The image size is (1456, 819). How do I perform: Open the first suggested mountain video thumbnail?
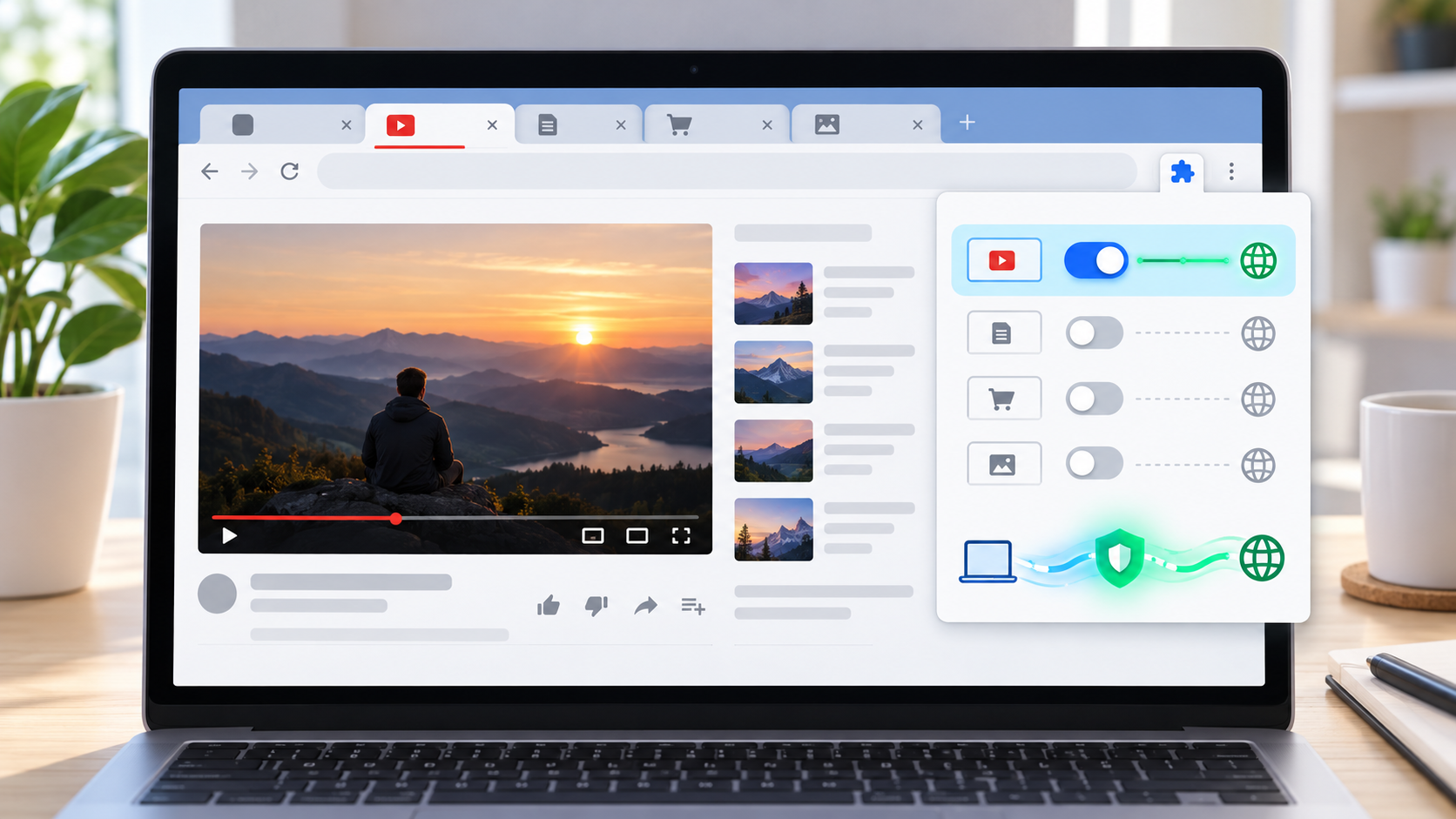pyautogui.click(x=773, y=293)
